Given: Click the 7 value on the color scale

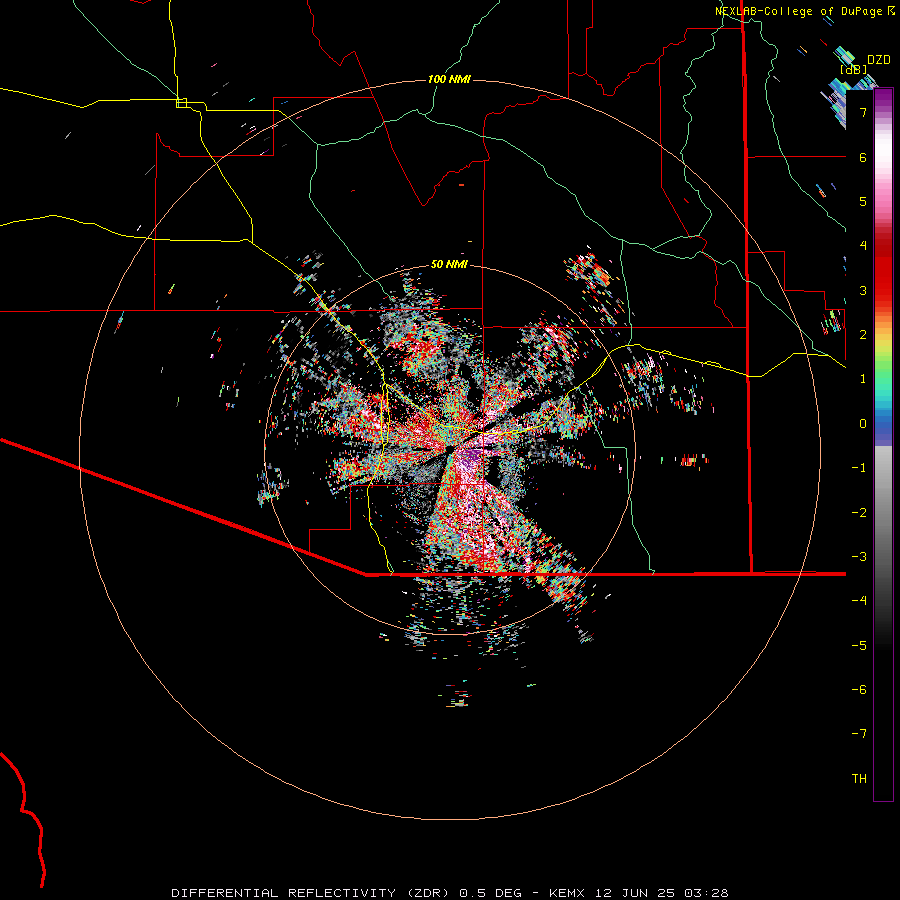Looking at the screenshot, I should (x=863, y=112).
